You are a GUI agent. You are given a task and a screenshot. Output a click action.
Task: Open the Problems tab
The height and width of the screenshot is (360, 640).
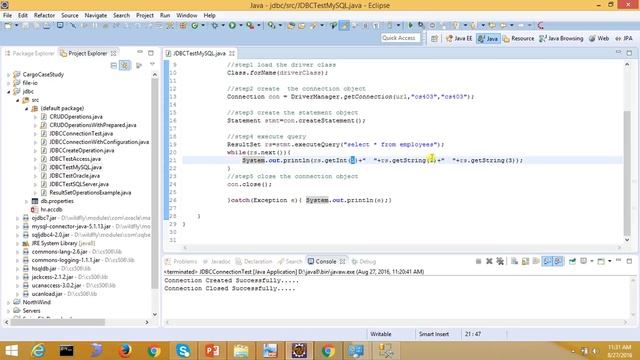(181, 261)
